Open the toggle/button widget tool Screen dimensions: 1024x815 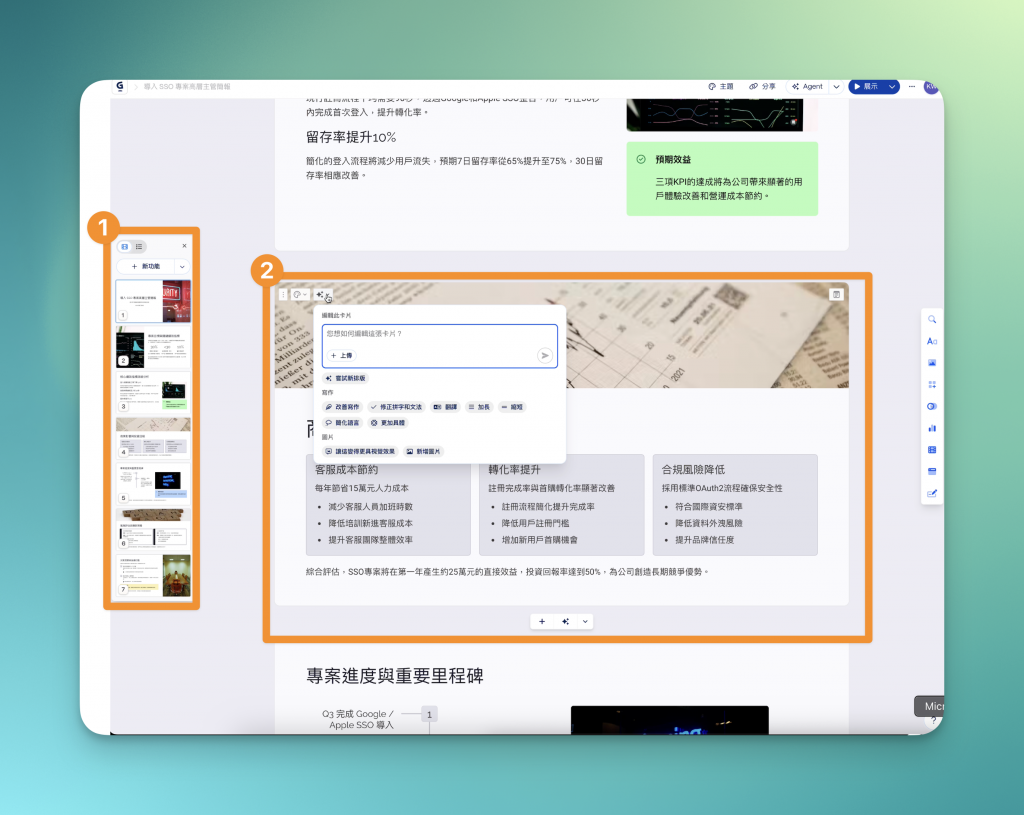[x=932, y=406]
